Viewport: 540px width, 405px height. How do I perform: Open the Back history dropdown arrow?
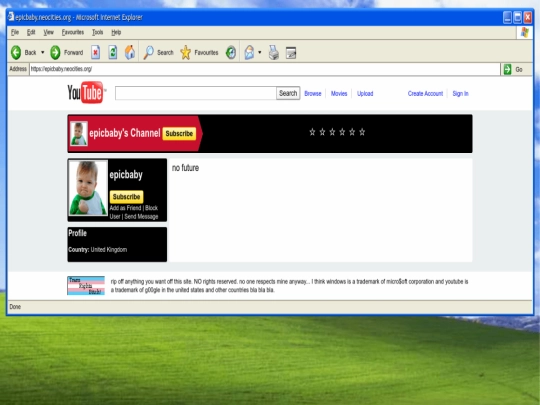coord(43,53)
